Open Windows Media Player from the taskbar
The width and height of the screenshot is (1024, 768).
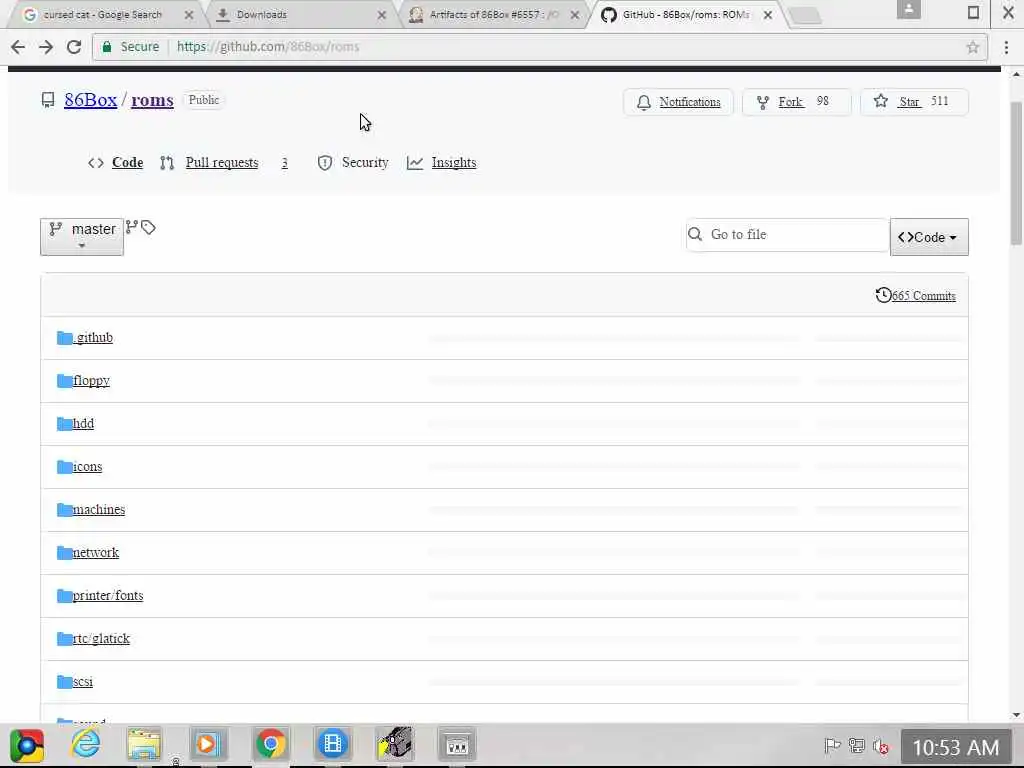coord(208,744)
